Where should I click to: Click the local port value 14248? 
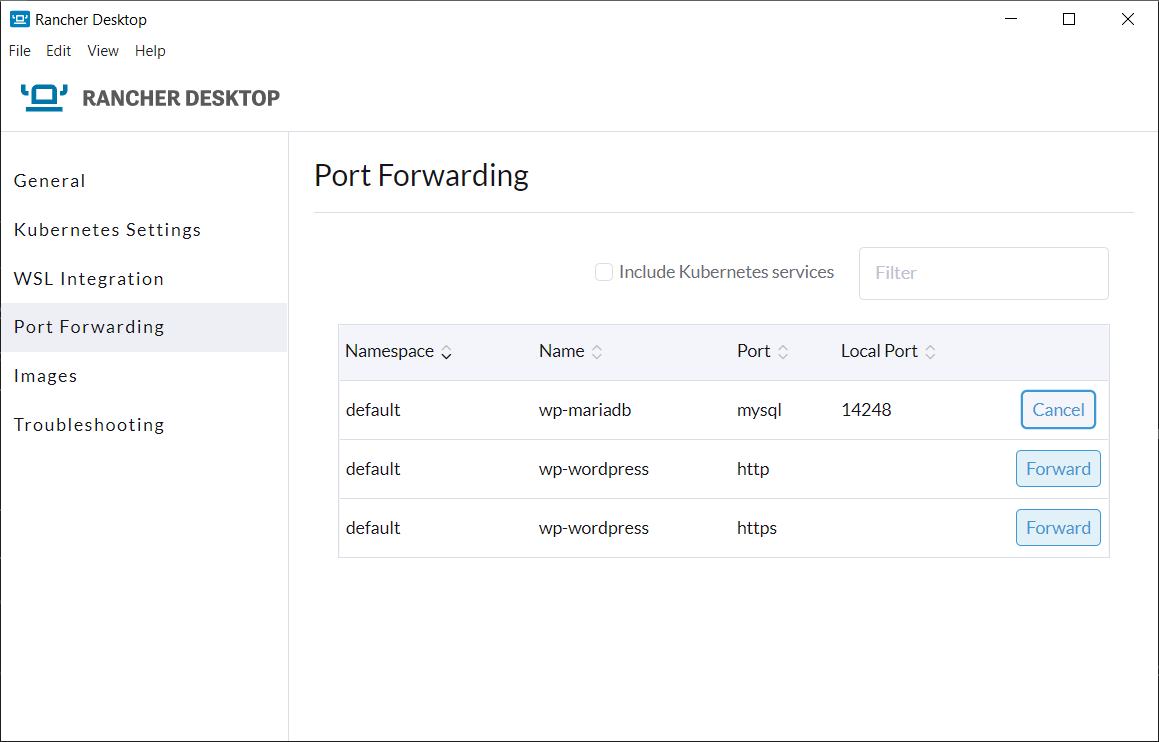(x=866, y=410)
